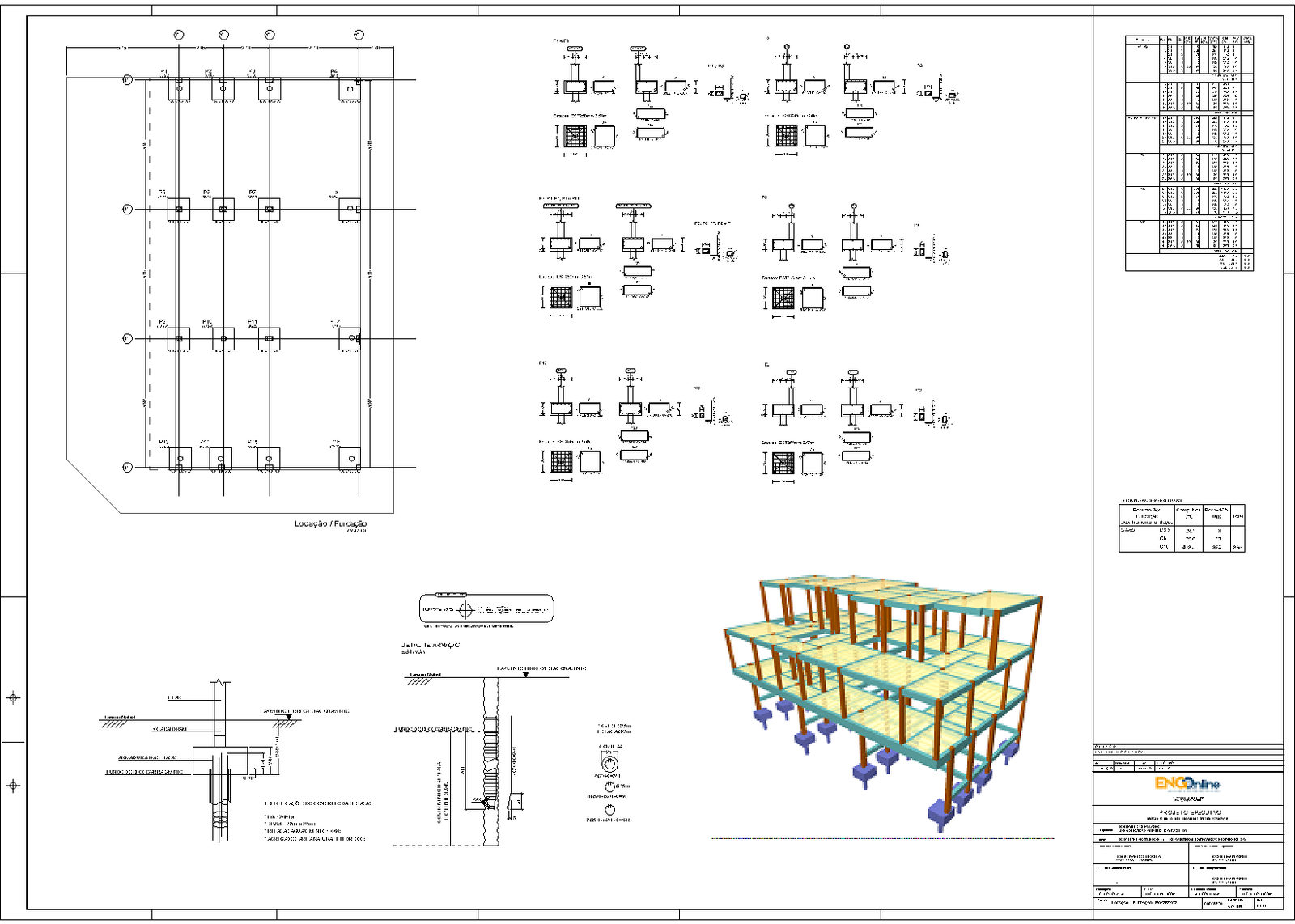Click the Projeto Executivo text in the title block
Screen dimensions: 1295x924
coord(1191,812)
